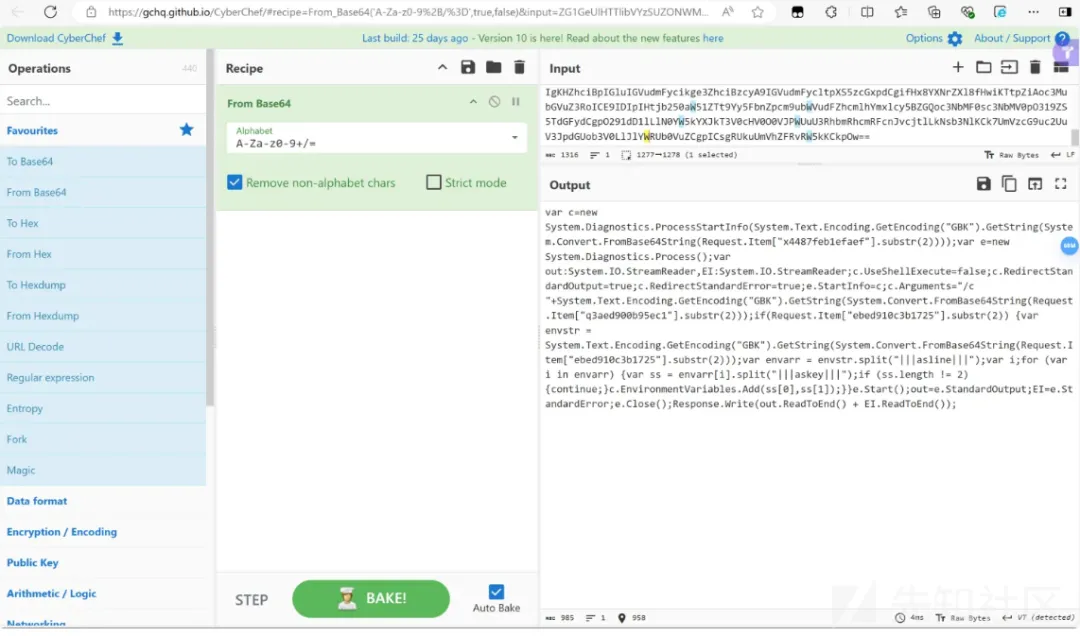Select Regular expression operation
Screen dimensions: 1080x636
(103, 378)
